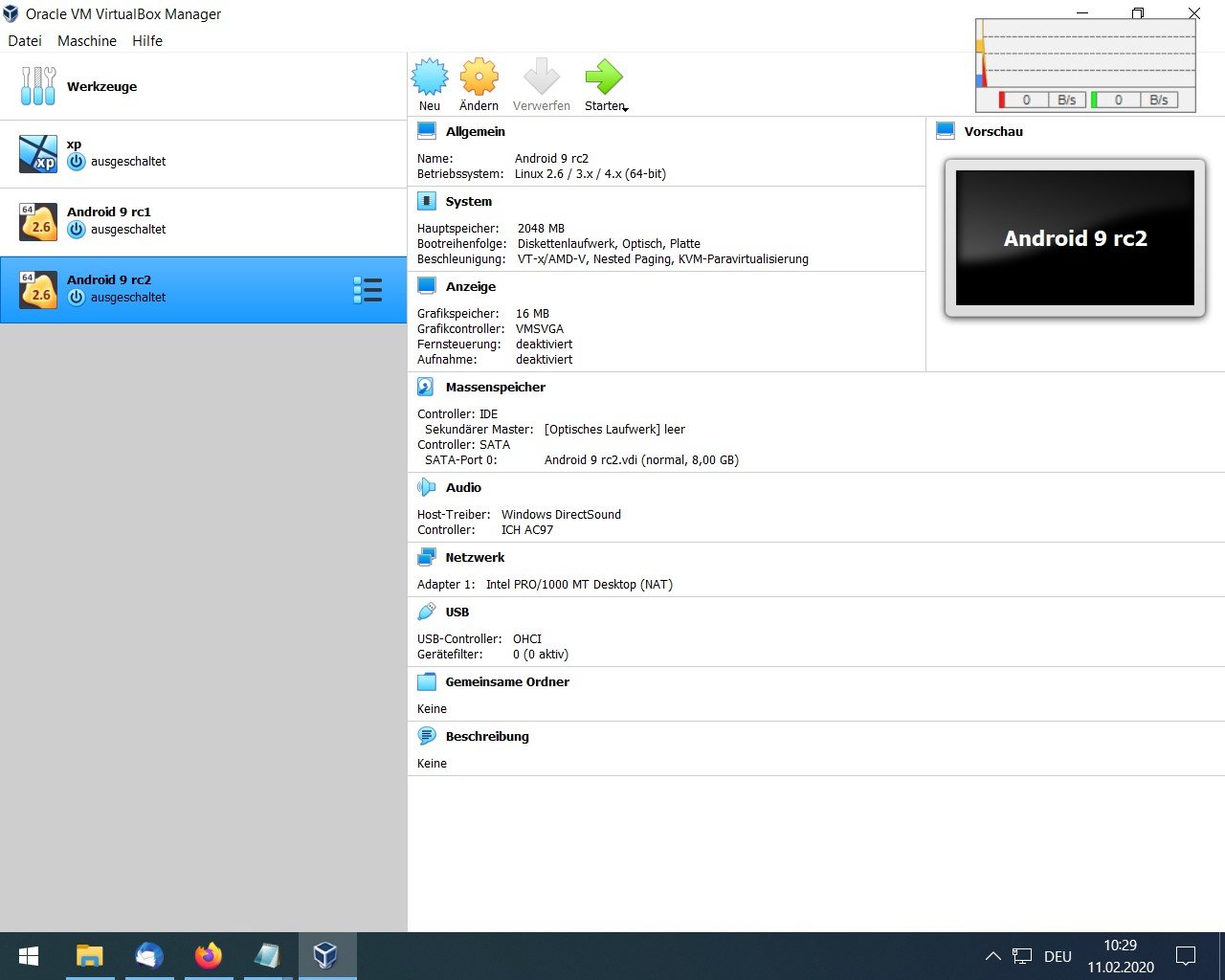Image resolution: width=1225 pixels, height=980 pixels.
Task: Click the 'Linux 2.6 / 3.x / 4.x (64-bit)' text
Action: 590,173
